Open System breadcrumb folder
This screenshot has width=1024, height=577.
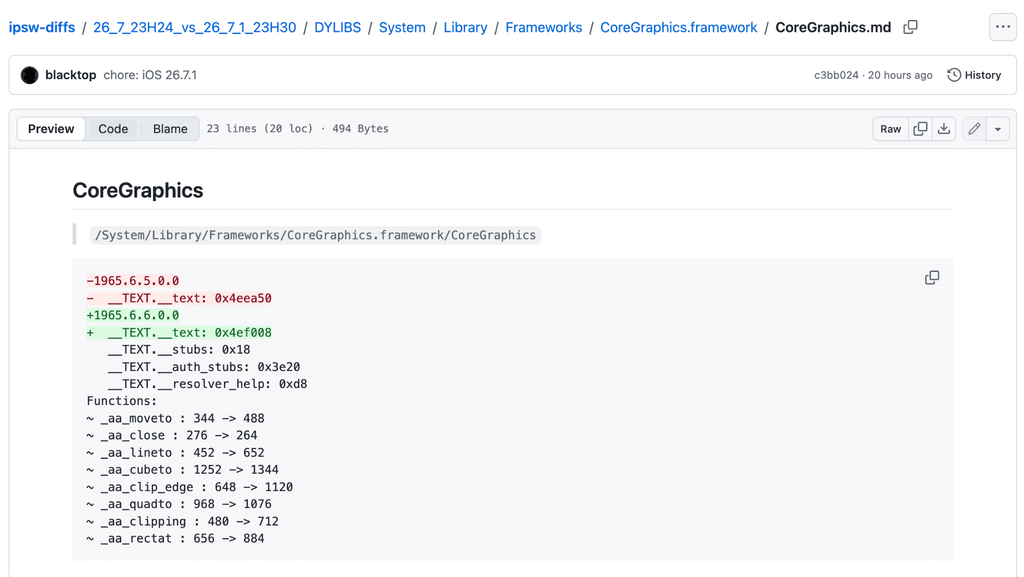tap(402, 27)
